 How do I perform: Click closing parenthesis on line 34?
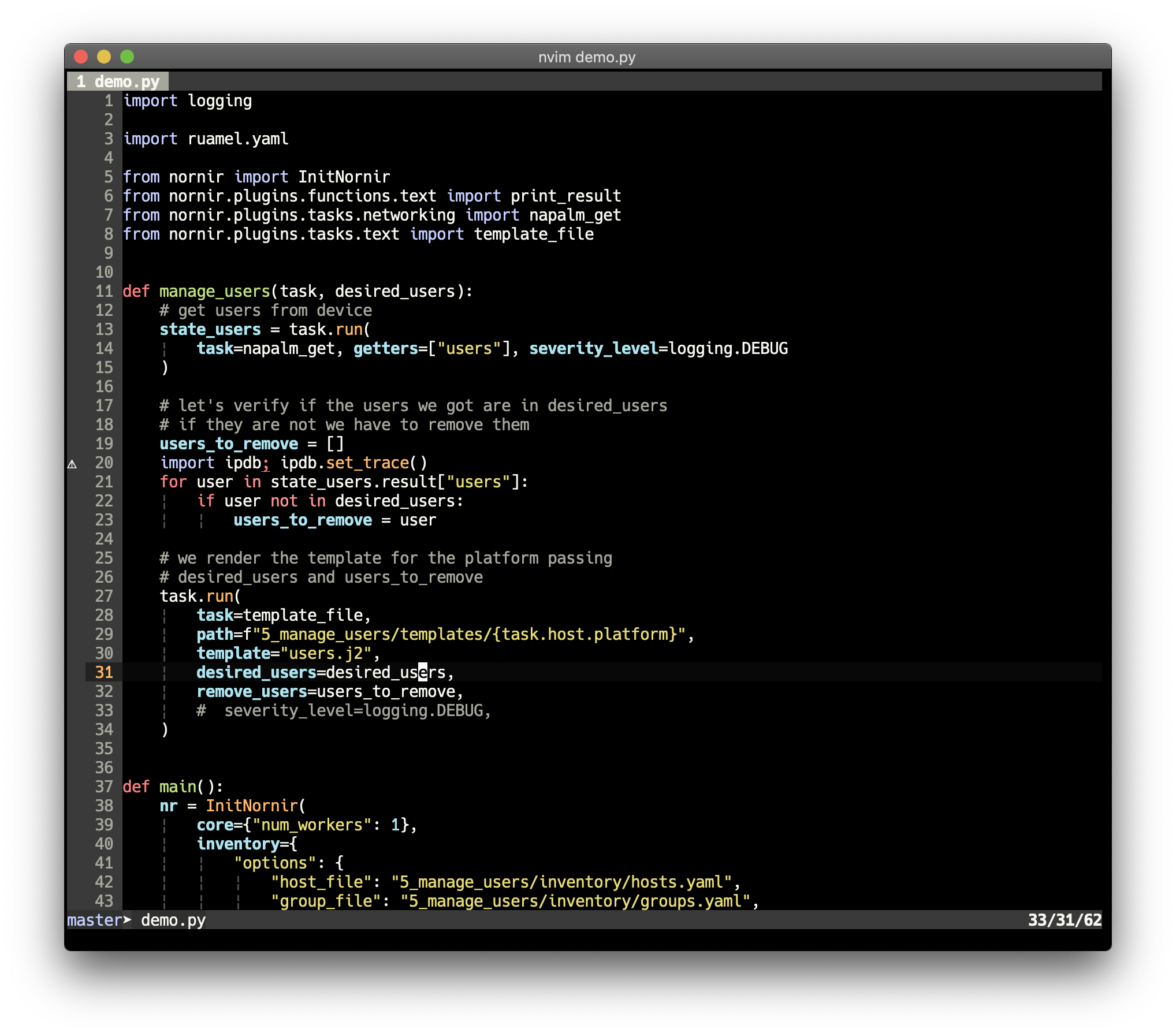(165, 730)
